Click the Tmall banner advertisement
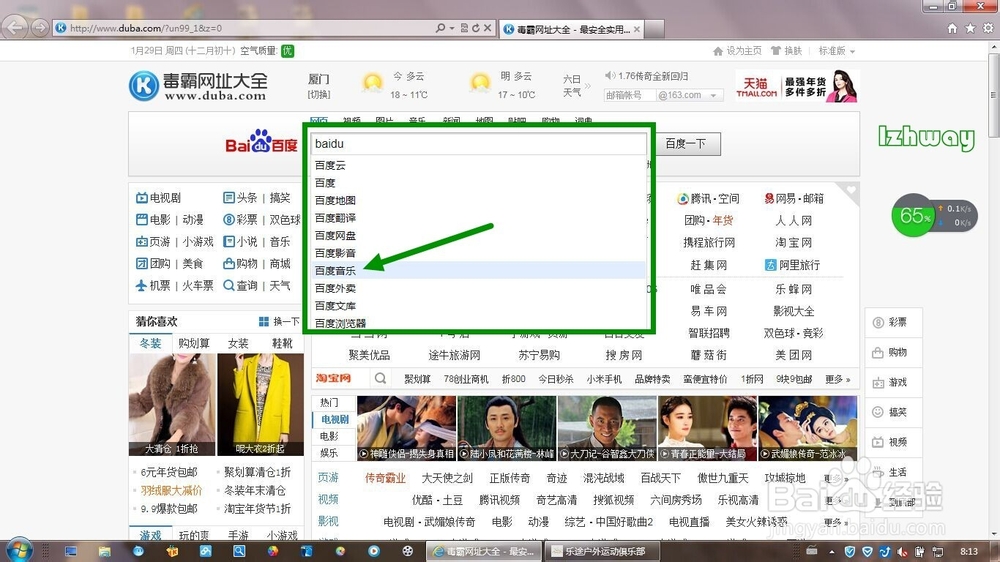The width and height of the screenshot is (1000, 562). (x=797, y=86)
